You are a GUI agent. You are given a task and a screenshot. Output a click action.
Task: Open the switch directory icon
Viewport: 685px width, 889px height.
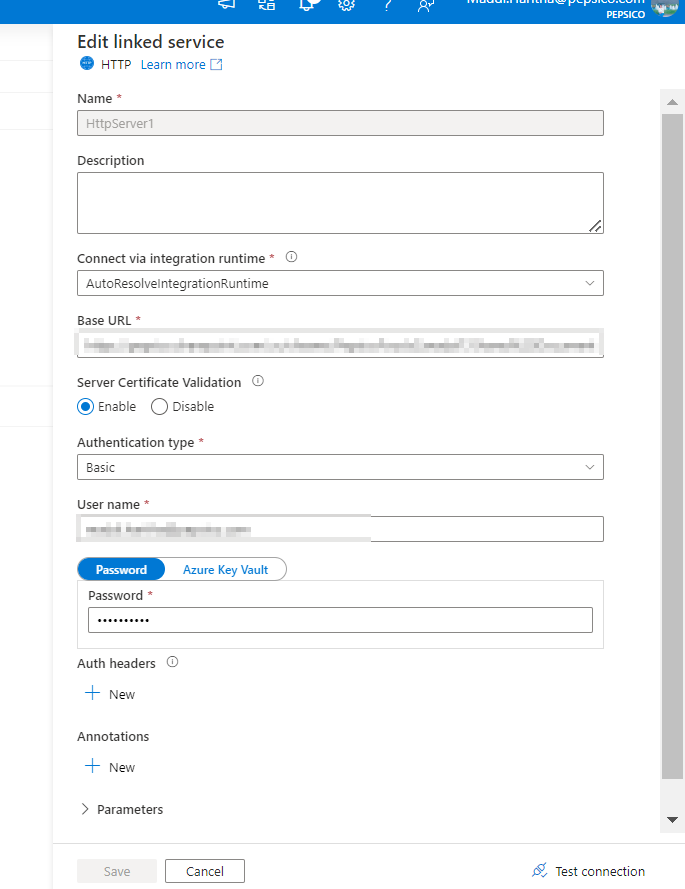coord(267,5)
